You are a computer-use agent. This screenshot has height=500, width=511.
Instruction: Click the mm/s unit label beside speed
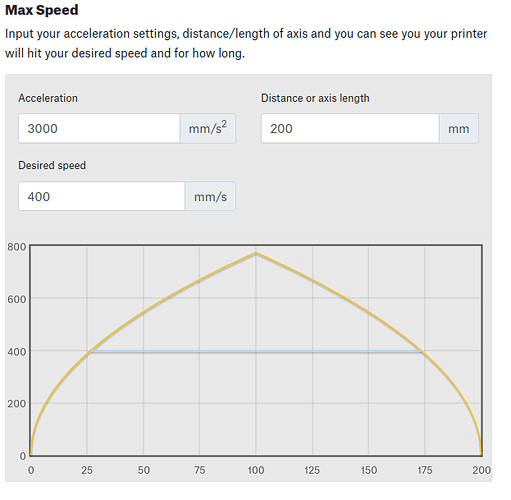210,196
